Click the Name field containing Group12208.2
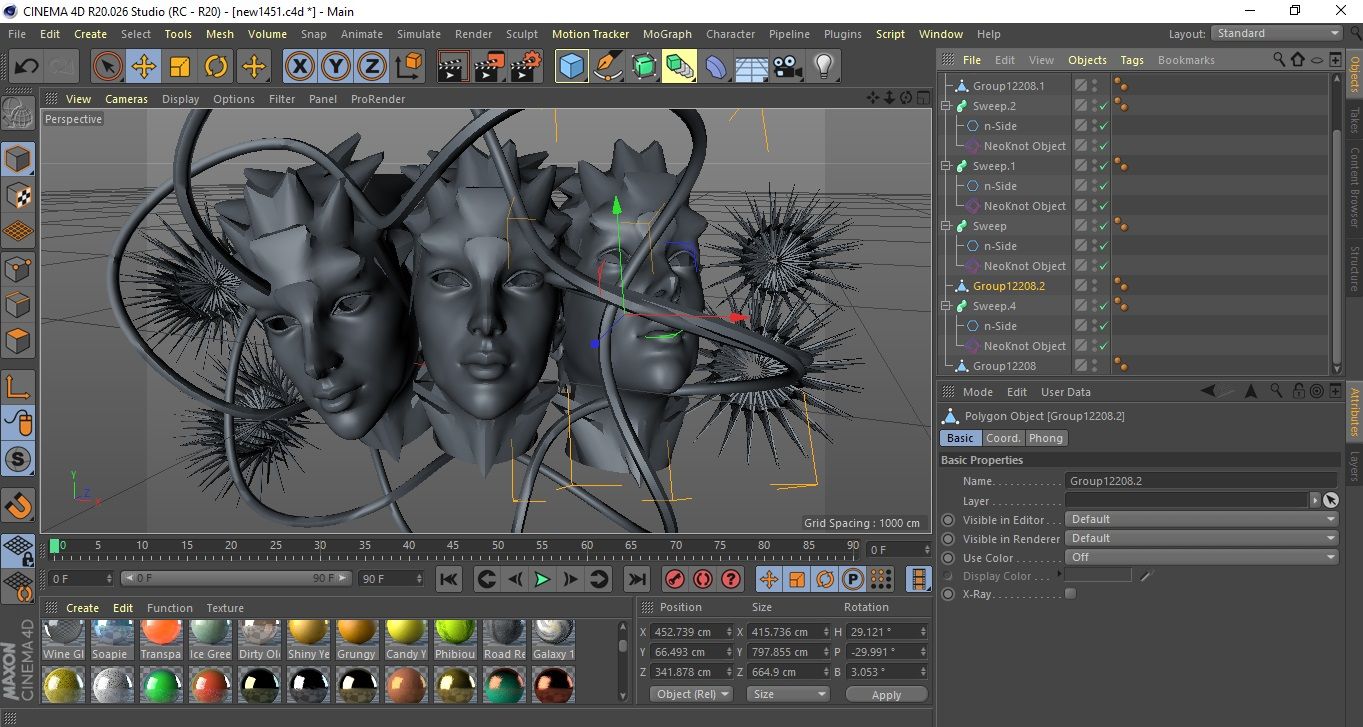This screenshot has width=1363, height=727. [1200, 481]
